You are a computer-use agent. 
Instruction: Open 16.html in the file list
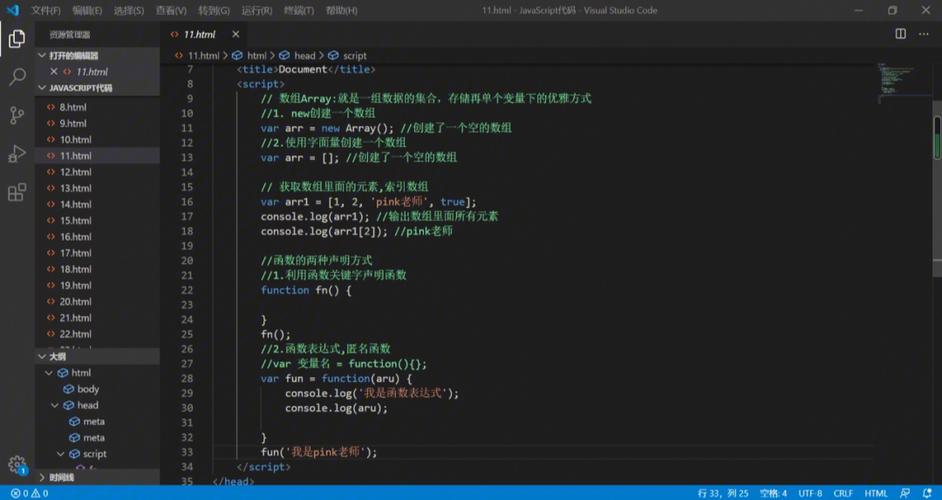pos(97,237)
